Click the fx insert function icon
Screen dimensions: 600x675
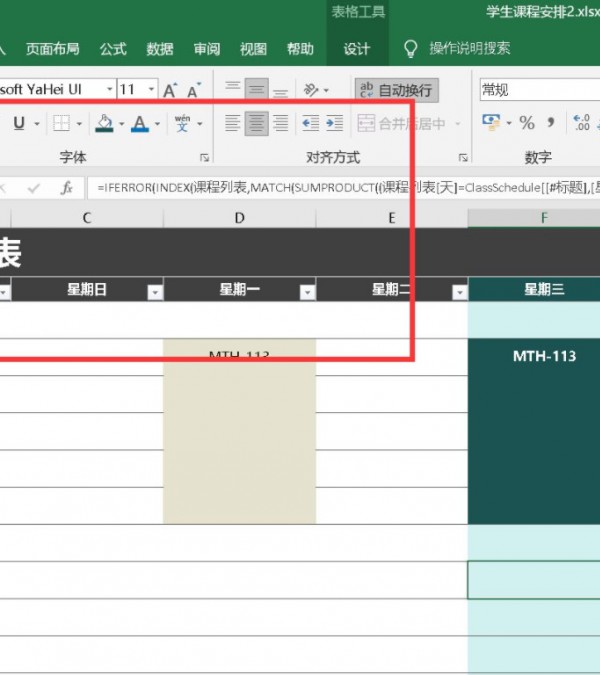pyautogui.click(x=67, y=188)
